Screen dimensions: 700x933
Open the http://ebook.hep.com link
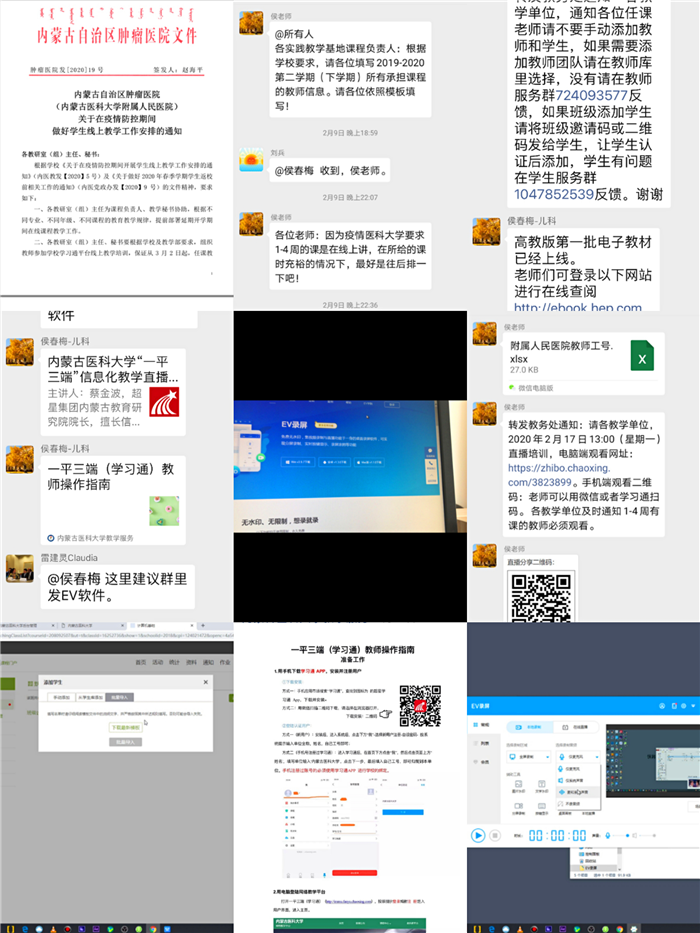tap(578, 306)
